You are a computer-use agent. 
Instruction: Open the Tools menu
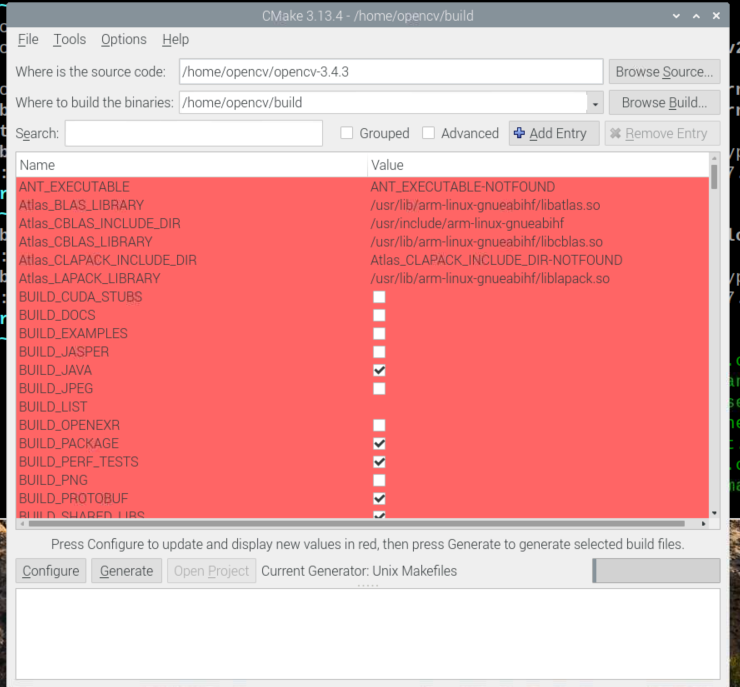coord(69,39)
